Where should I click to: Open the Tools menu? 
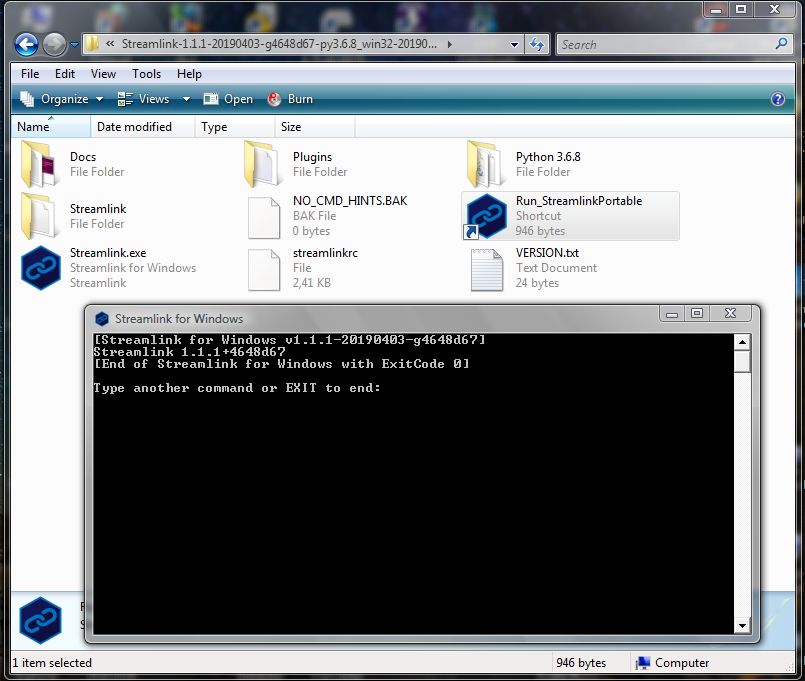click(147, 74)
